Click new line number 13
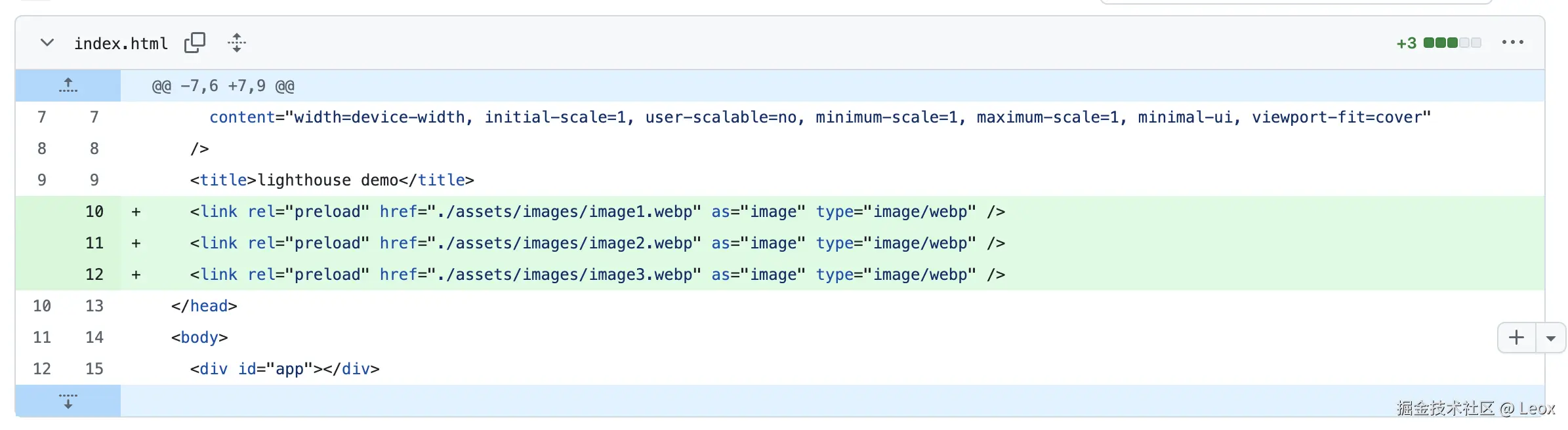 (x=94, y=306)
